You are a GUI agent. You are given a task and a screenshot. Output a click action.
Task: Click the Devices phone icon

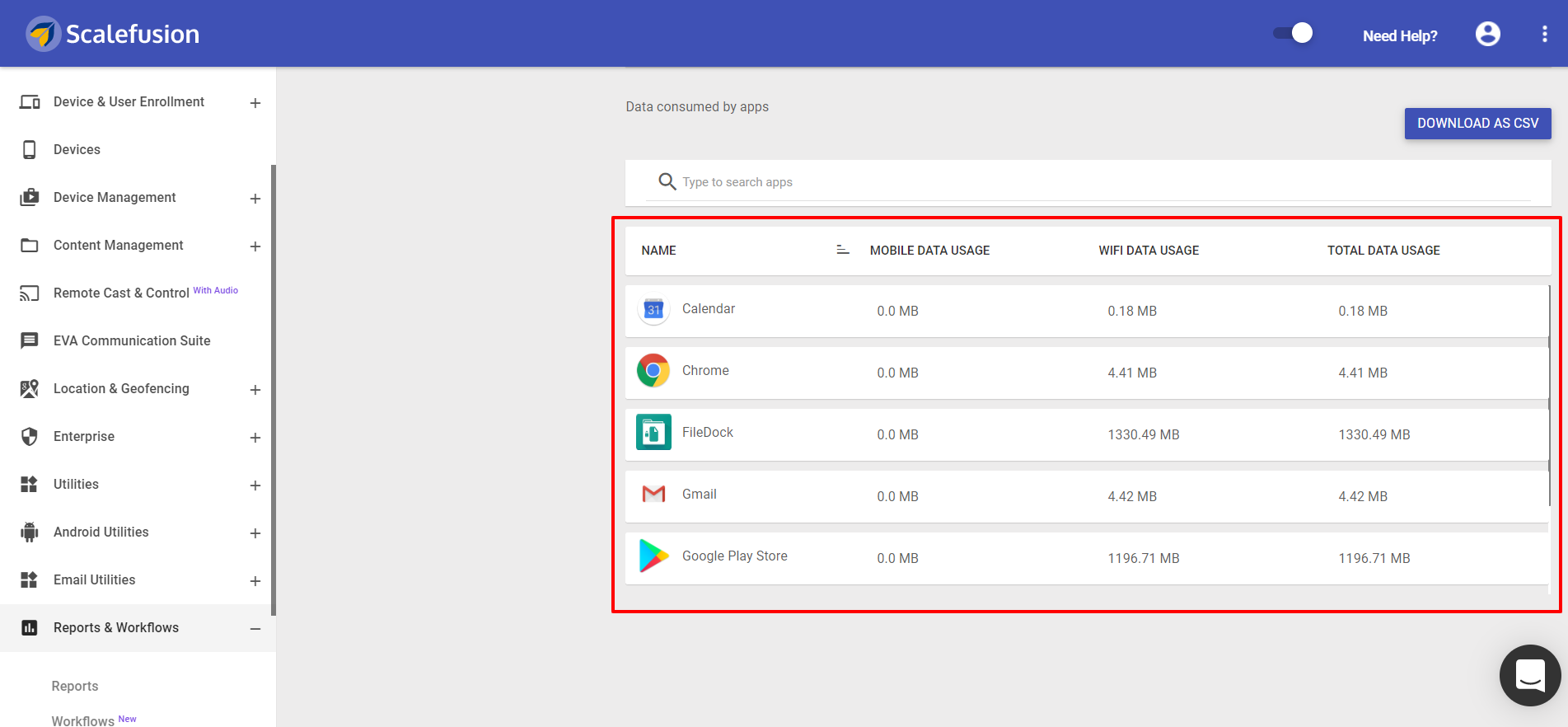pos(30,149)
